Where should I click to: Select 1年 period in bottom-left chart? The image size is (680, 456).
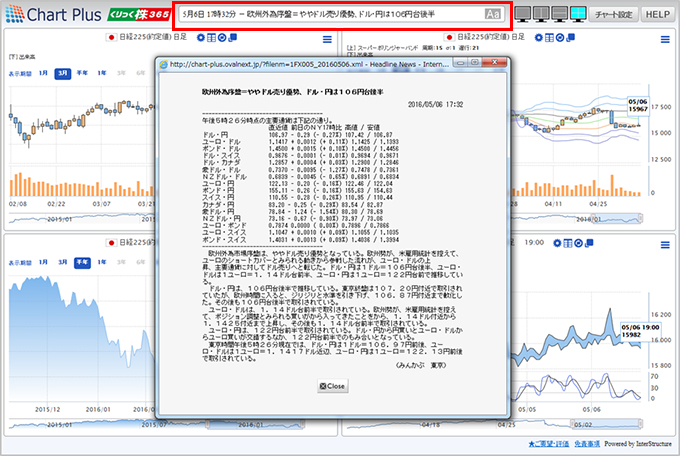tap(102, 262)
